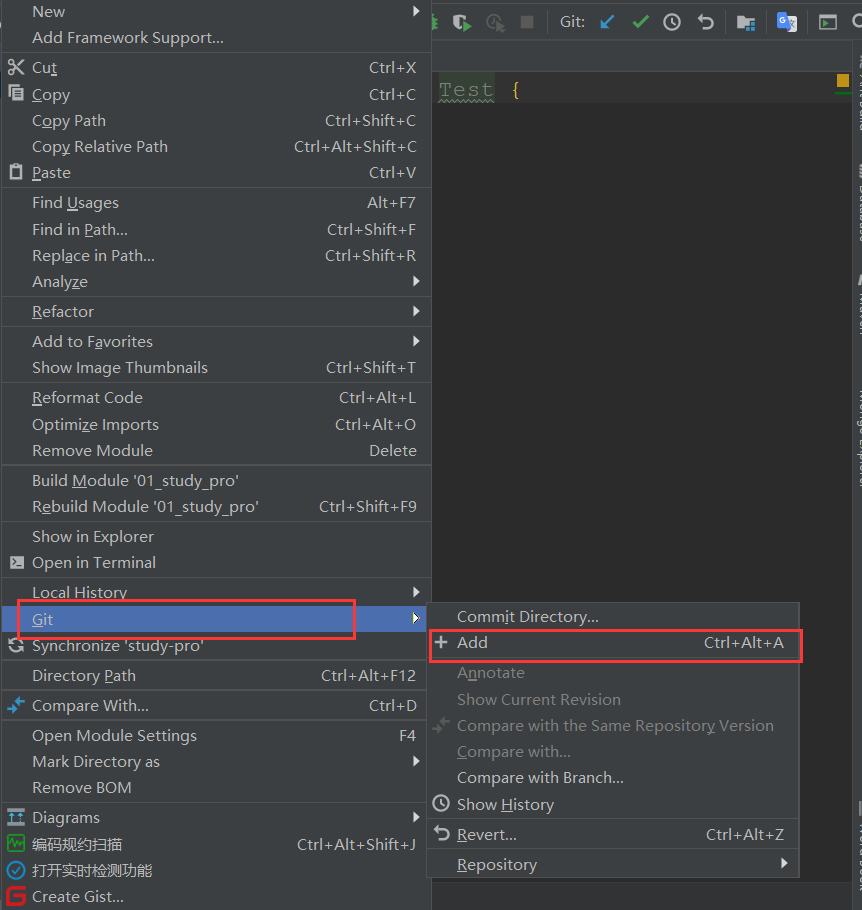This screenshot has height=910, width=862.
Task: Expand the Local History submenu
Action: pos(217,593)
